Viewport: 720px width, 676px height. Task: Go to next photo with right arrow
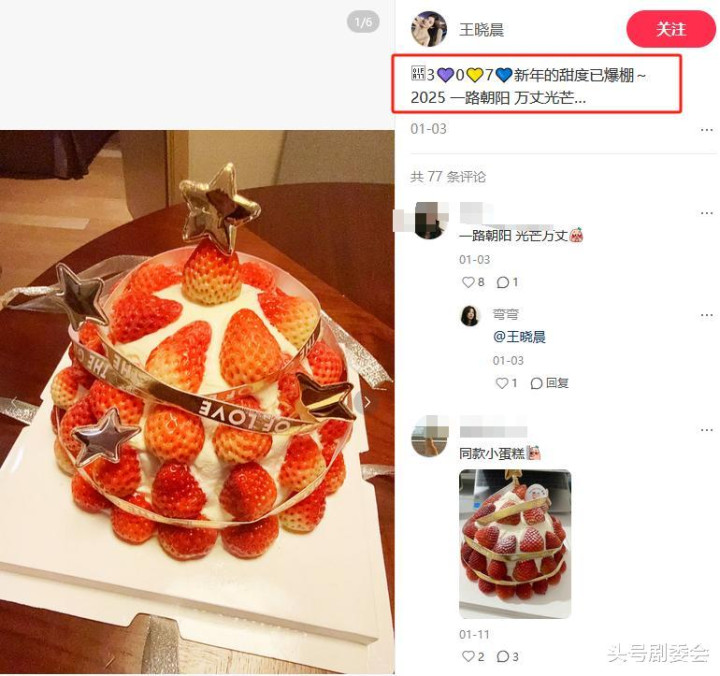[x=367, y=402]
